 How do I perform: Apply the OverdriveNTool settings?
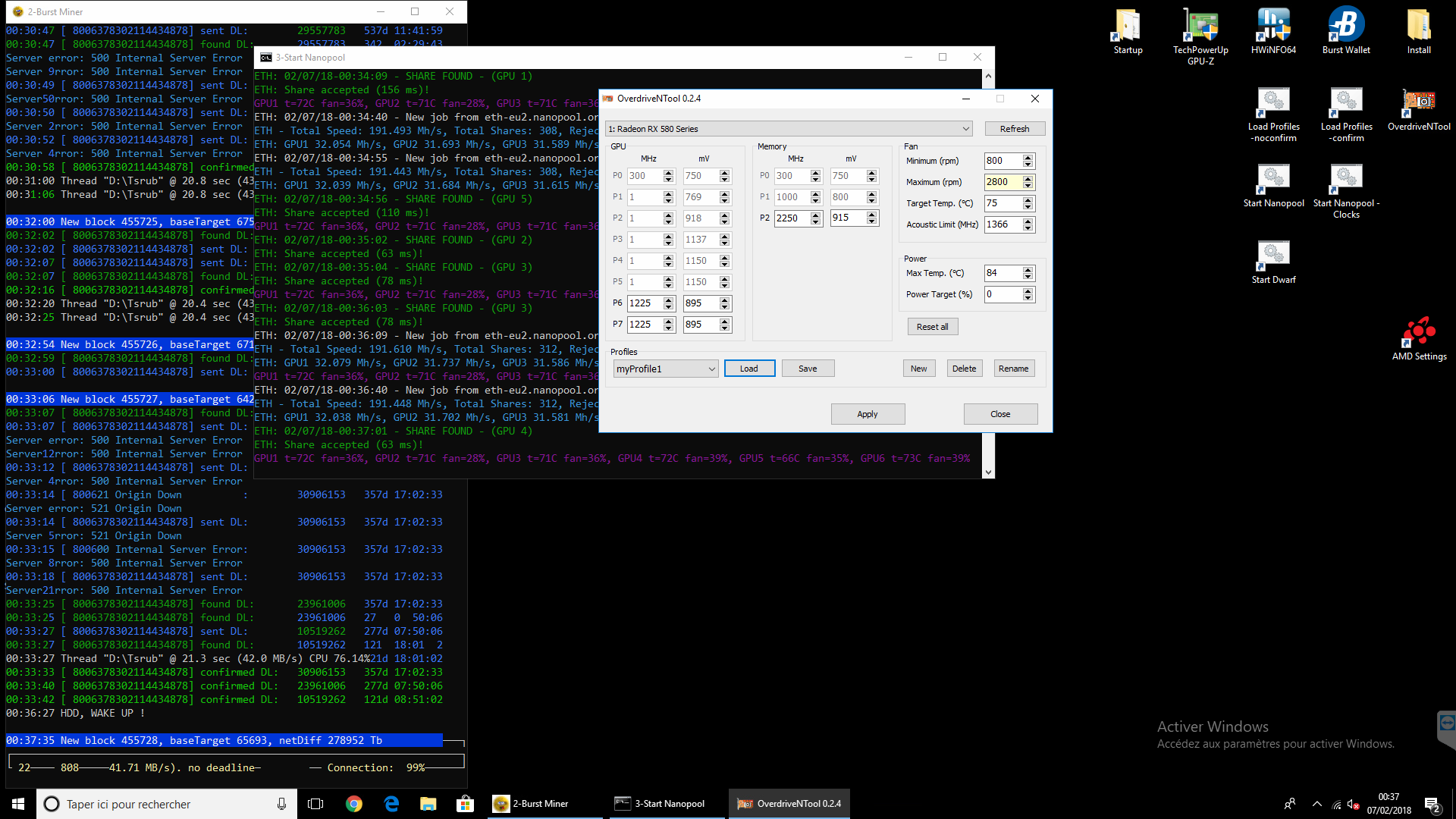868,414
